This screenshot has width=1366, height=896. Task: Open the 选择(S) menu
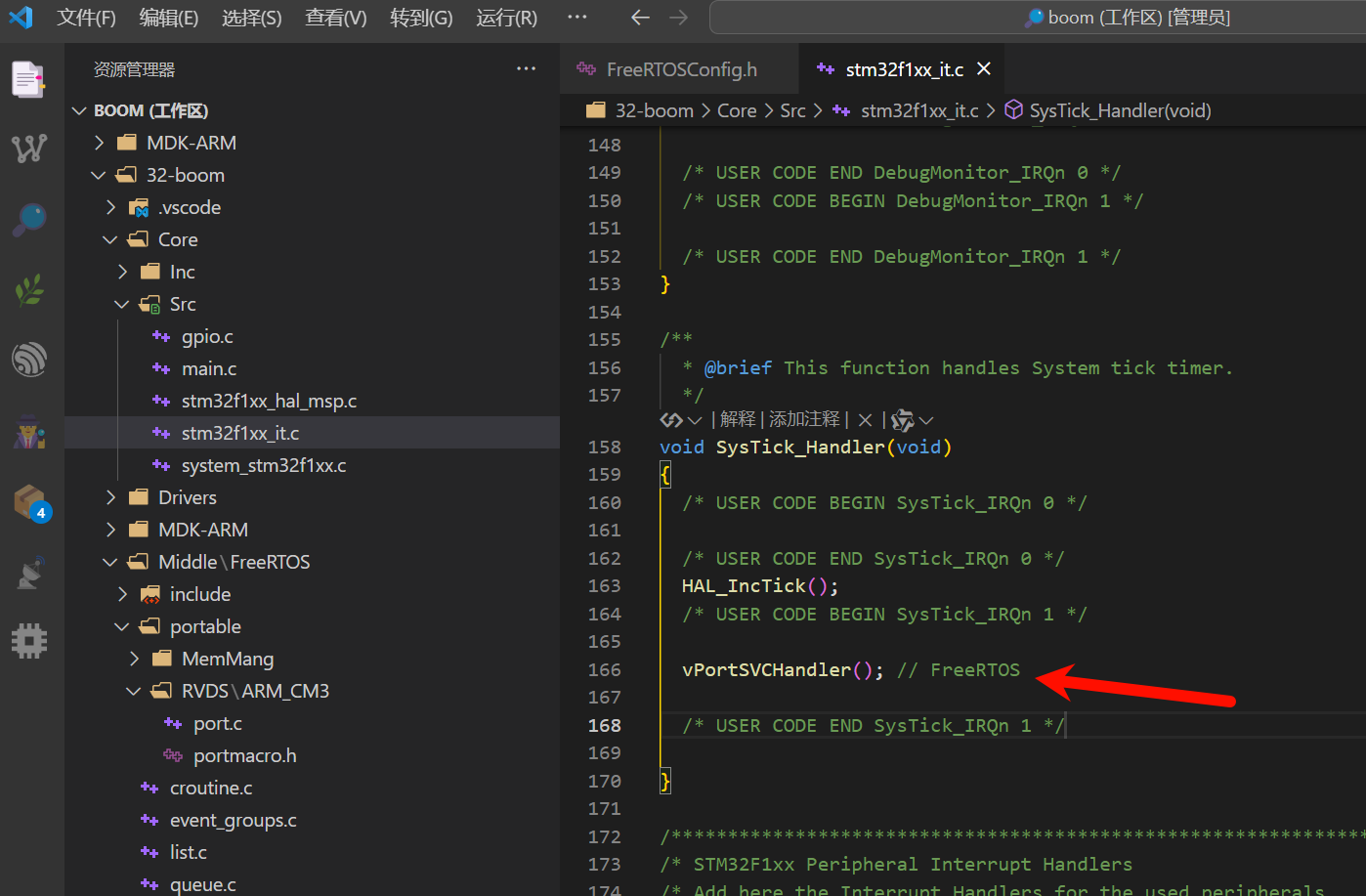point(252,18)
